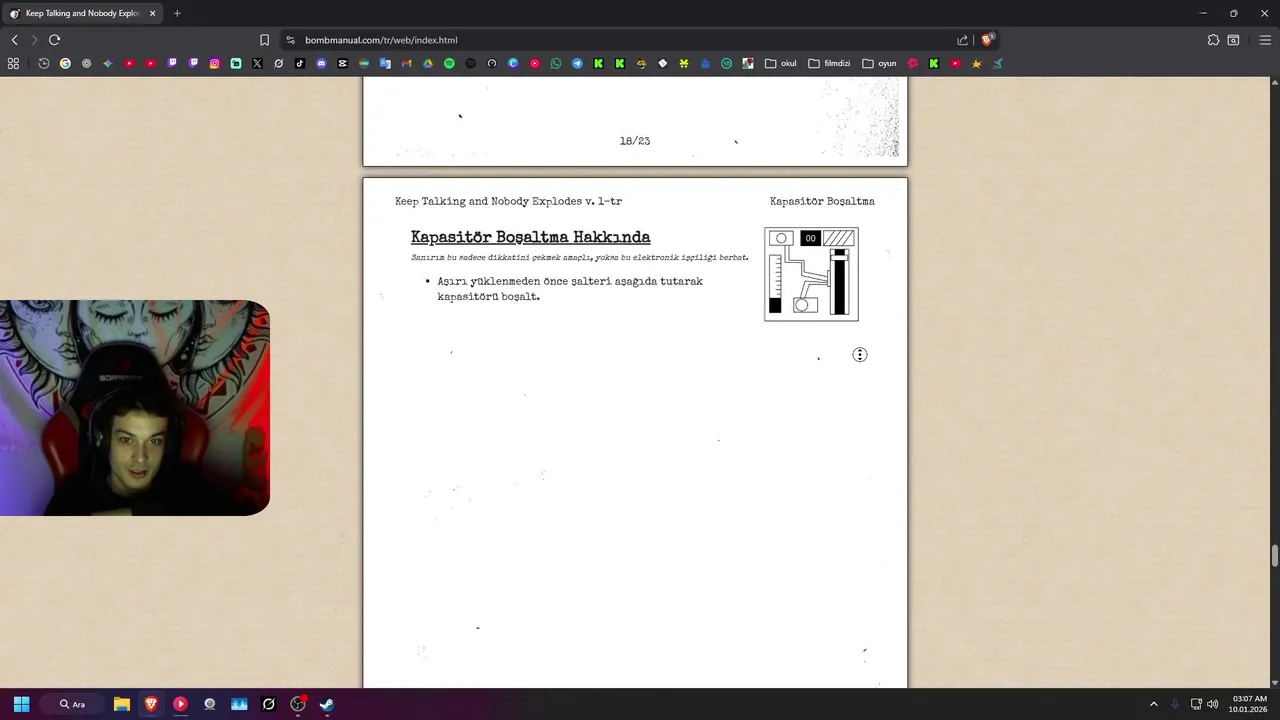Bookmark this page with the bookmark icon
The height and width of the screenshot is (720, 1280).
coord(264,40)
